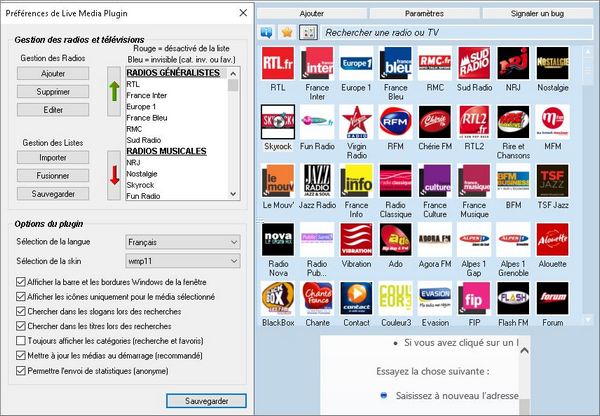This screenshot has width=600, height=416.
Task: Open the Paramètres tab
Action: pyautogui.click(x=424, y=13)
